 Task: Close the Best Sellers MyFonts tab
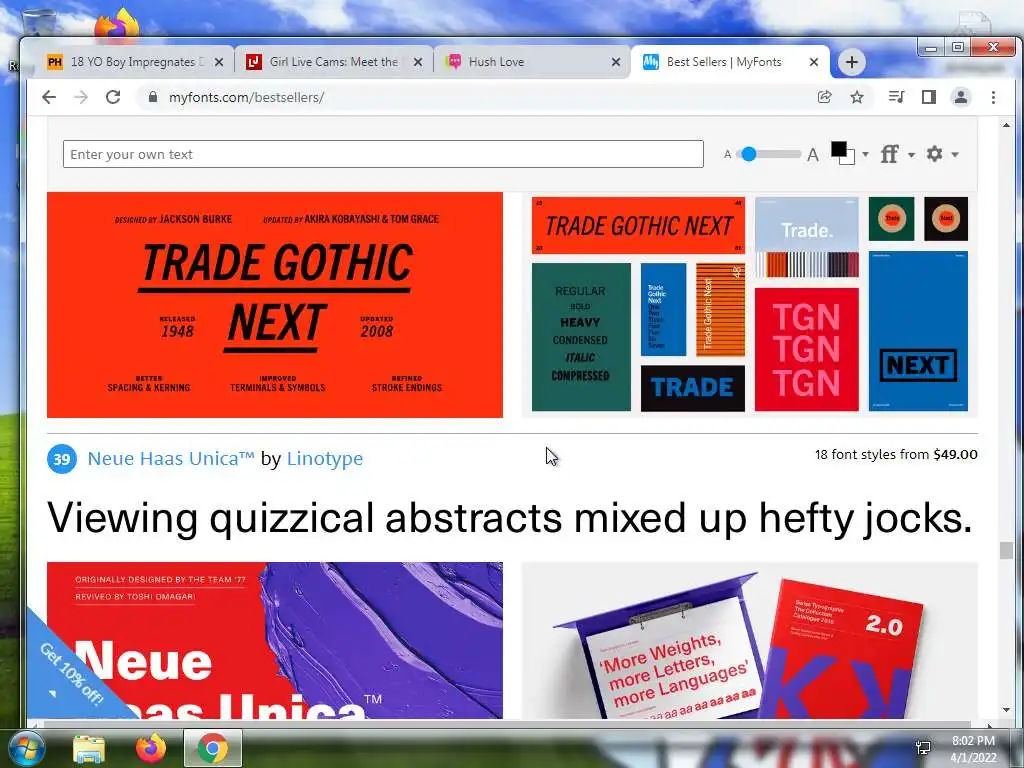(814, 62)
